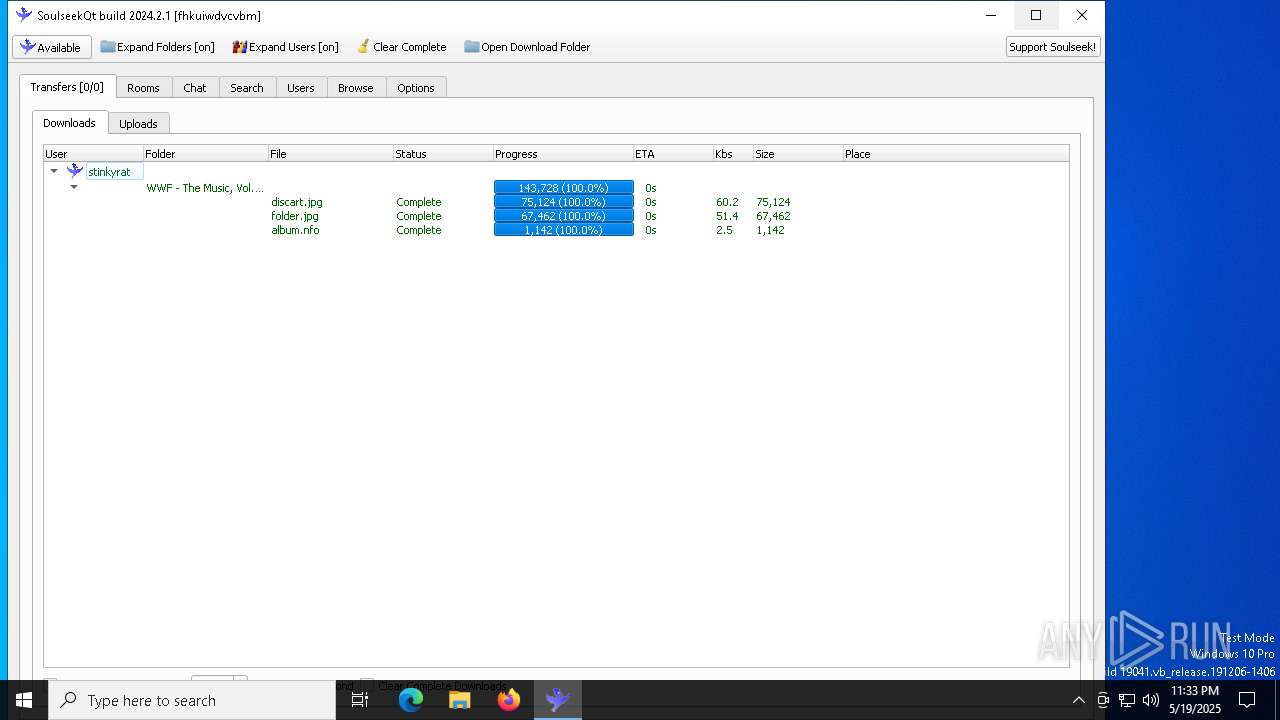Click the 60.2 Kbs value
The height and width of the screenshot is (720, 1280).
tap(727, 202)
